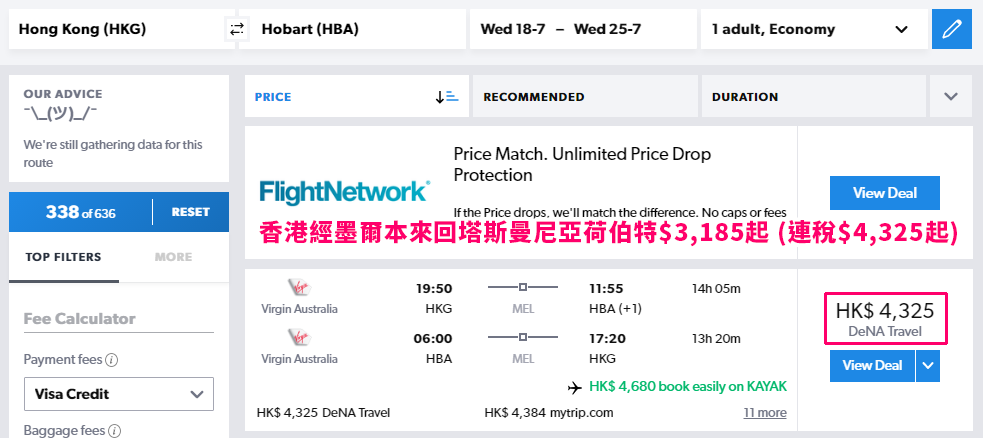Sort results by Duration tab
The width and height of the screenshot is (983, 438).
(813, 96)
